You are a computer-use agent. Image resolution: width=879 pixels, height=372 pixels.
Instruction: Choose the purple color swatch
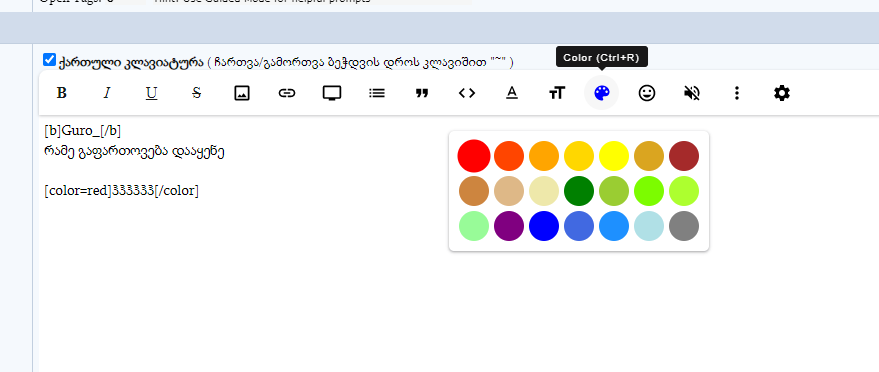509,226
